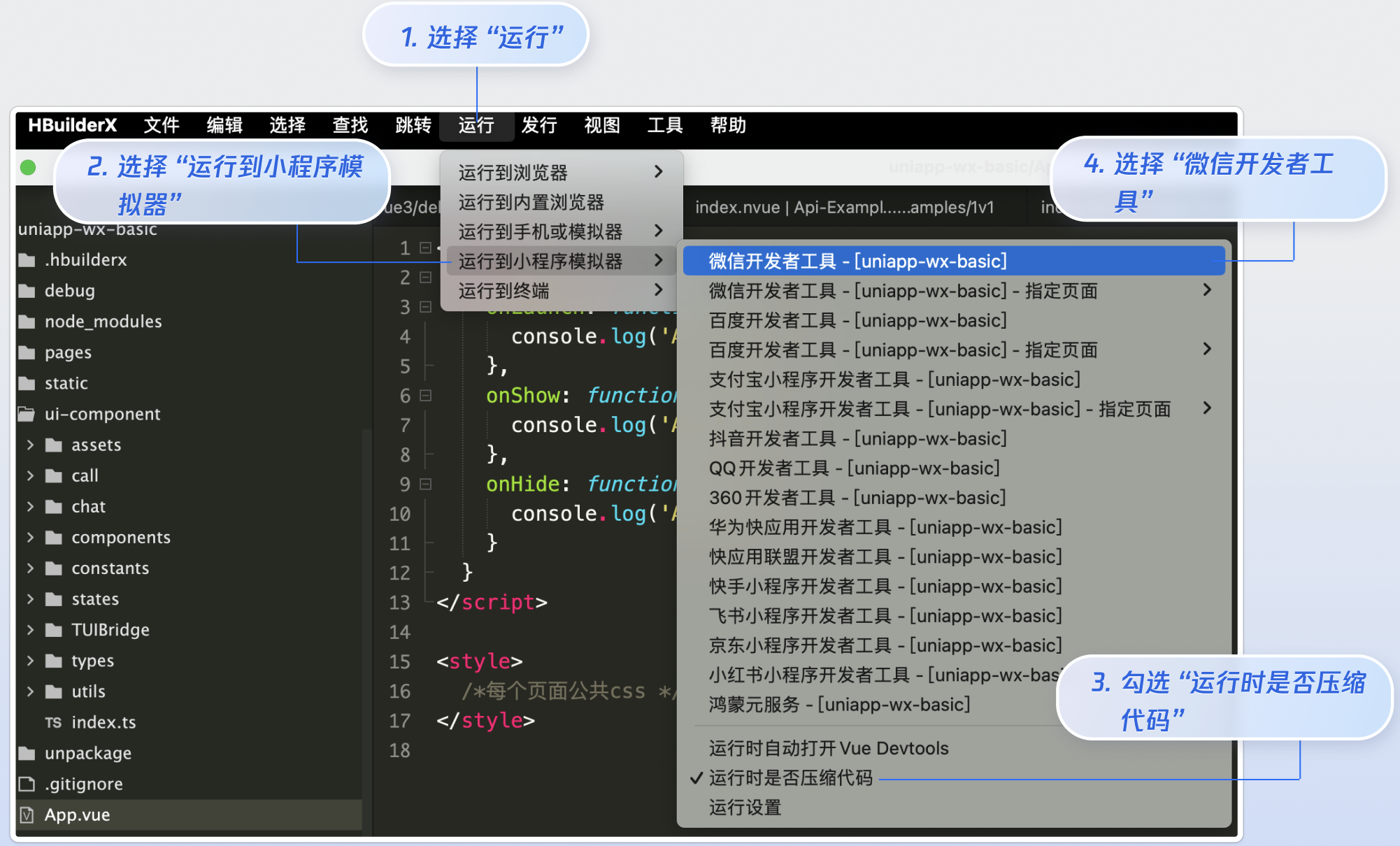Switch to index.nvue editor tab
The image size is (1400, 846).
tap(844, 208)
